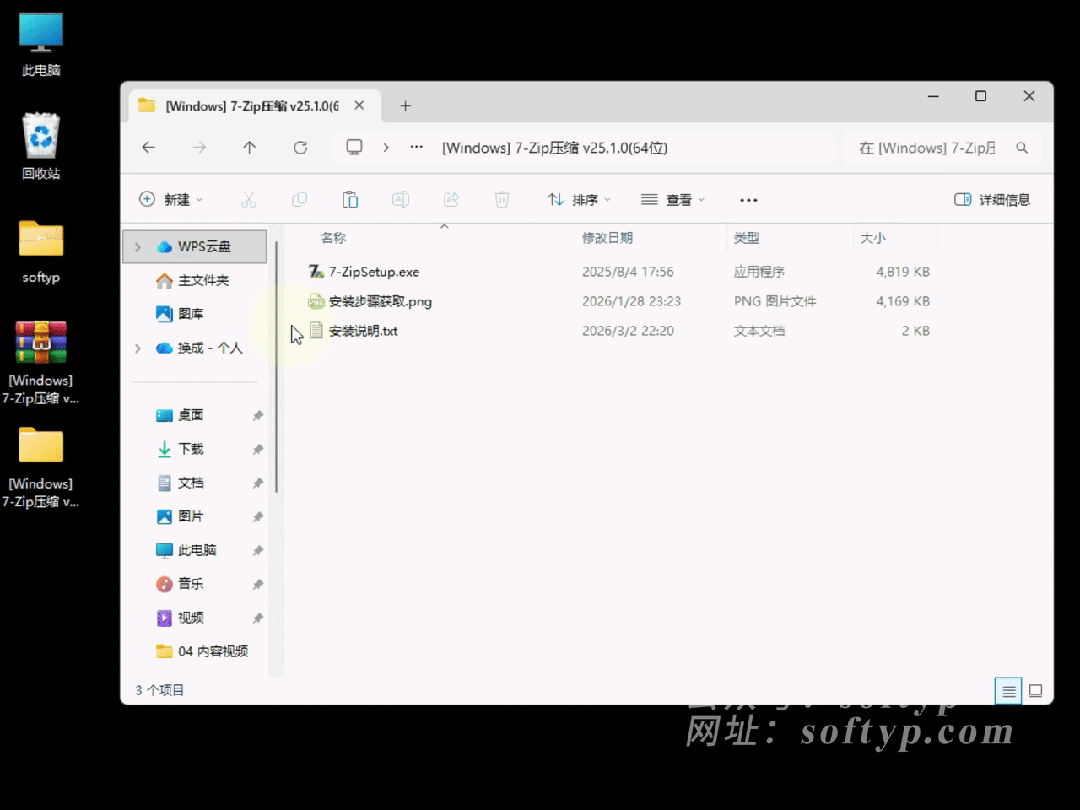Sort by 大小 column header
This screenshot has height=810, width=1080.
[x=873, y=238]
